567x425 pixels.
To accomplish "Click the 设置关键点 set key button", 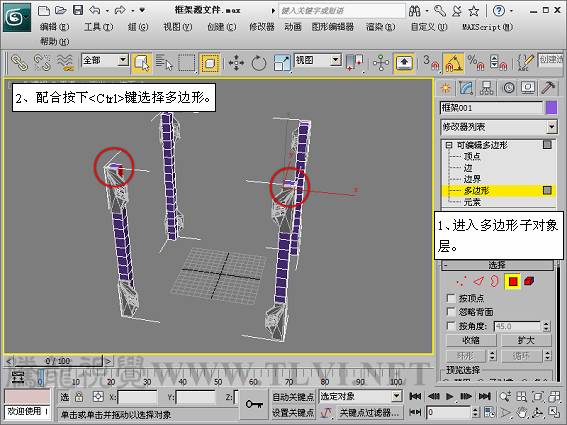I will (293, 412).
